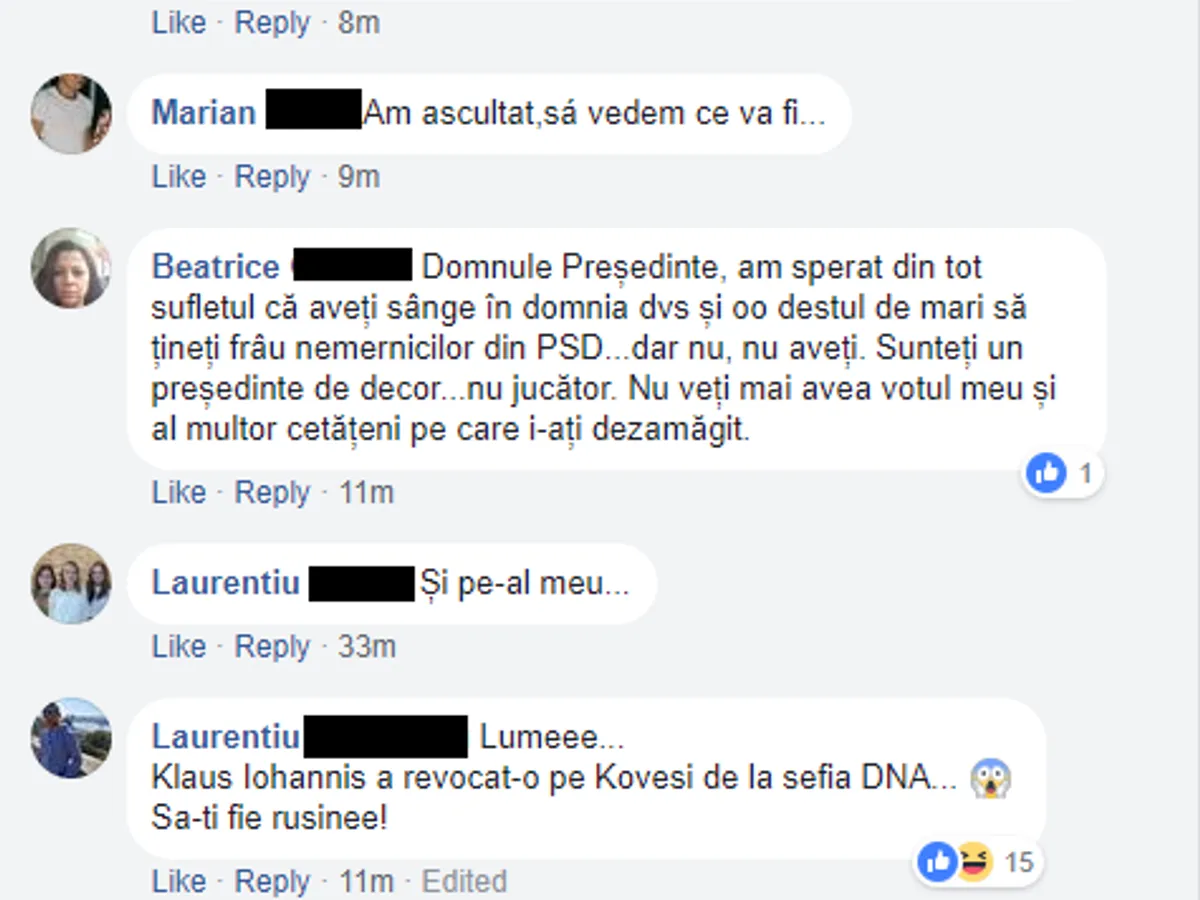Screen dimensions: 1200x900
Task: Open the avatar beside the Lumeee comment
Action: click(x=71, y=738)
